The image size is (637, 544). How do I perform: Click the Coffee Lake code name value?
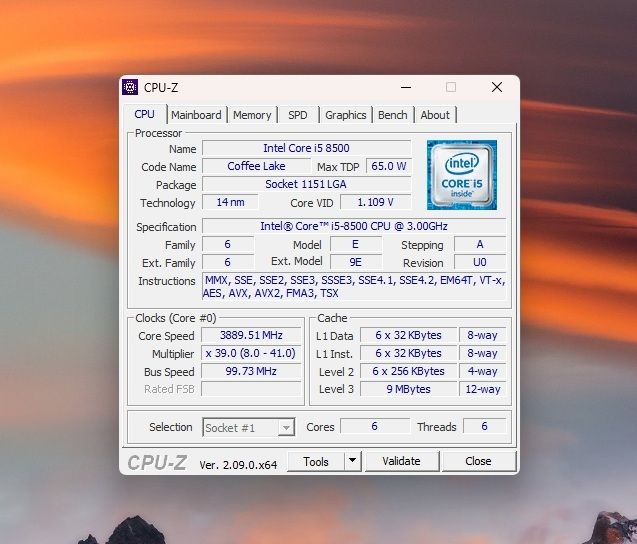[256, 166]
